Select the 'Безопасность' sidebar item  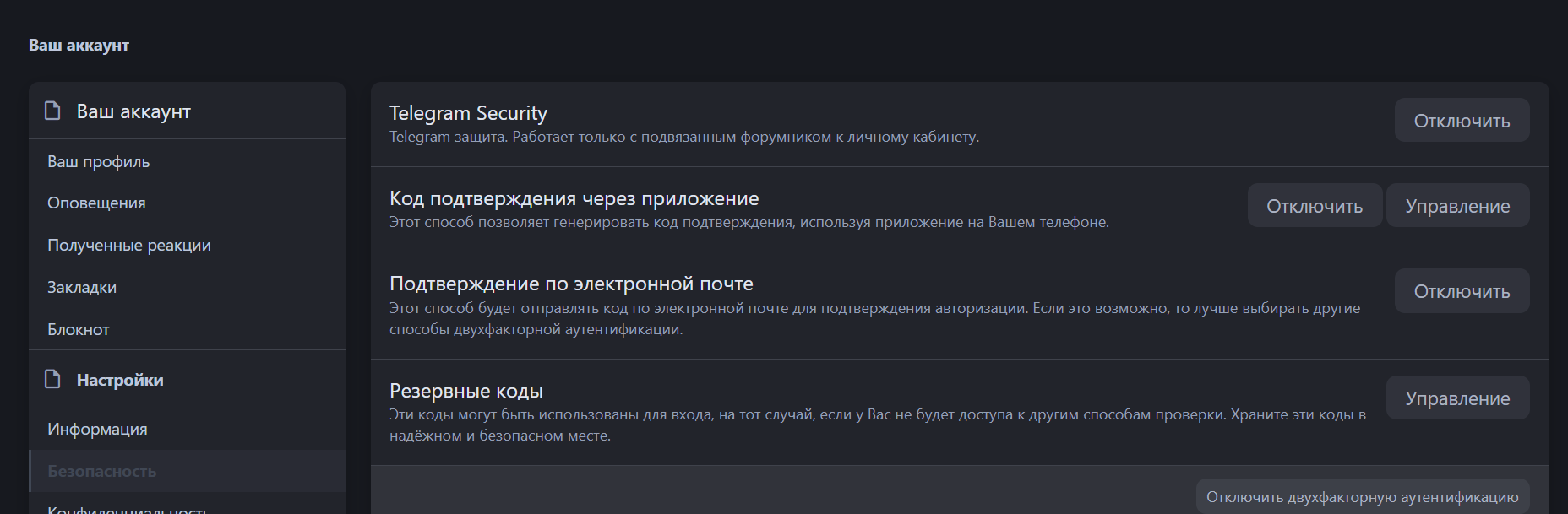click(x=101, y=472)
